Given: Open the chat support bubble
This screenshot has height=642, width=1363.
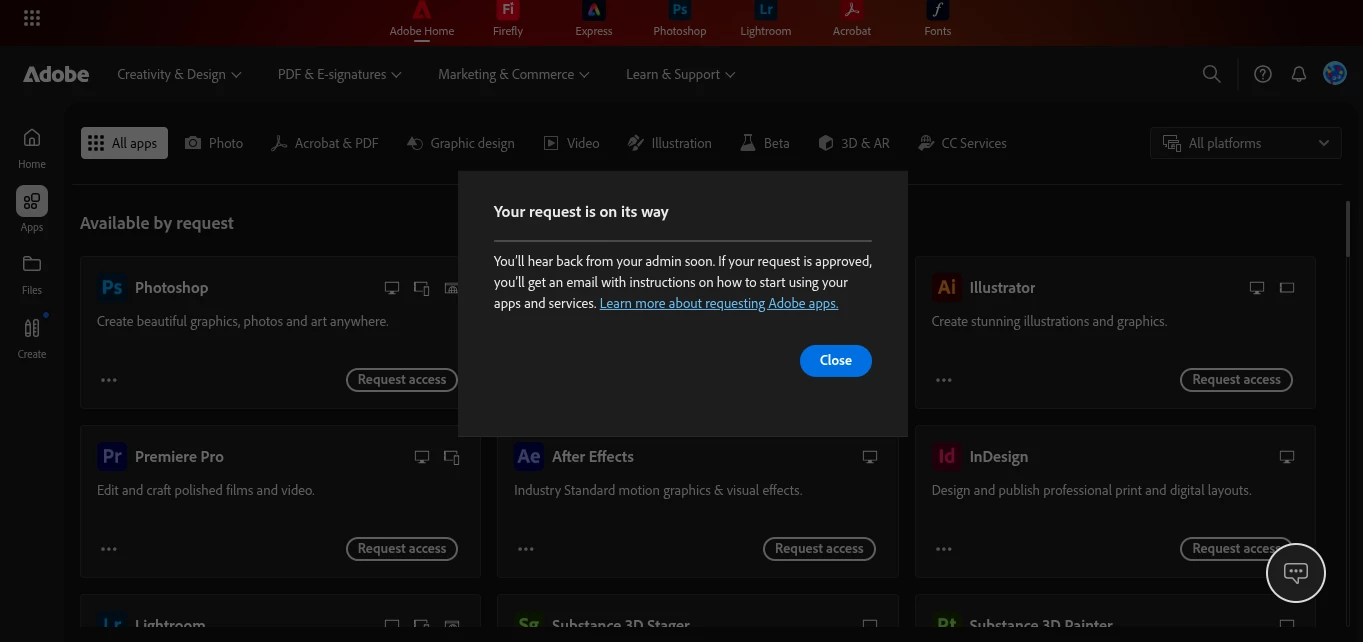Looking at the screenshot, I should (x=1296, y=573).
